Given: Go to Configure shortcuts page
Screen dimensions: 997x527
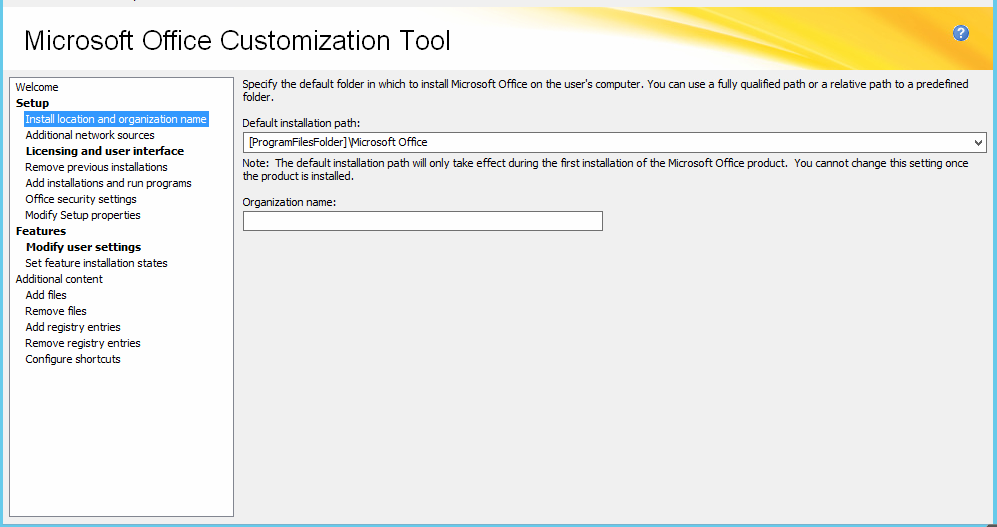Looking at the screenshot, I should point(73,359).
